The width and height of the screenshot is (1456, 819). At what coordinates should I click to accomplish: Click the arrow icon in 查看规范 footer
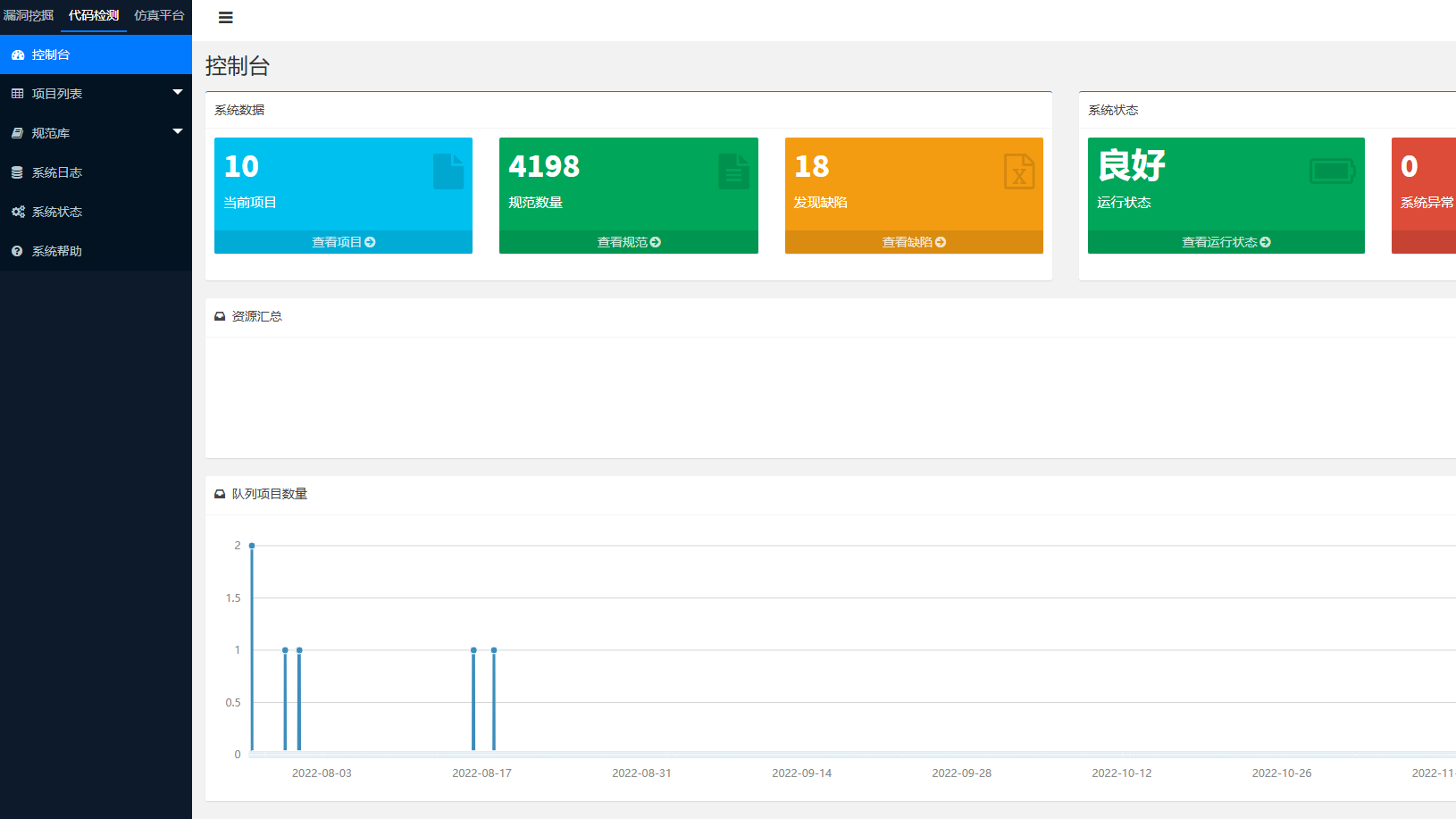(x=656, y=242)
